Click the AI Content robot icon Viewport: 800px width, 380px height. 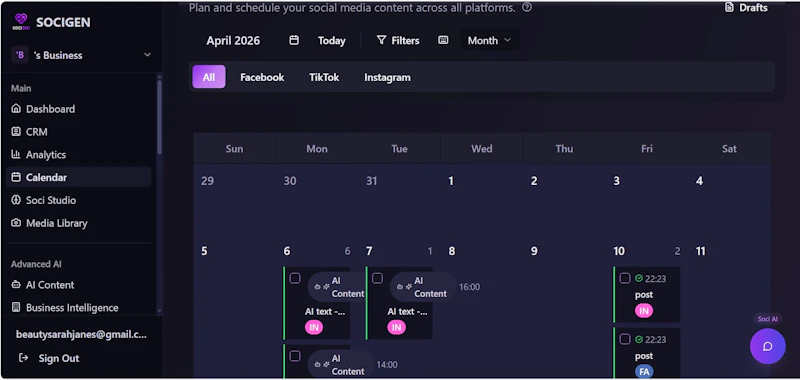[x=16, y=285]
